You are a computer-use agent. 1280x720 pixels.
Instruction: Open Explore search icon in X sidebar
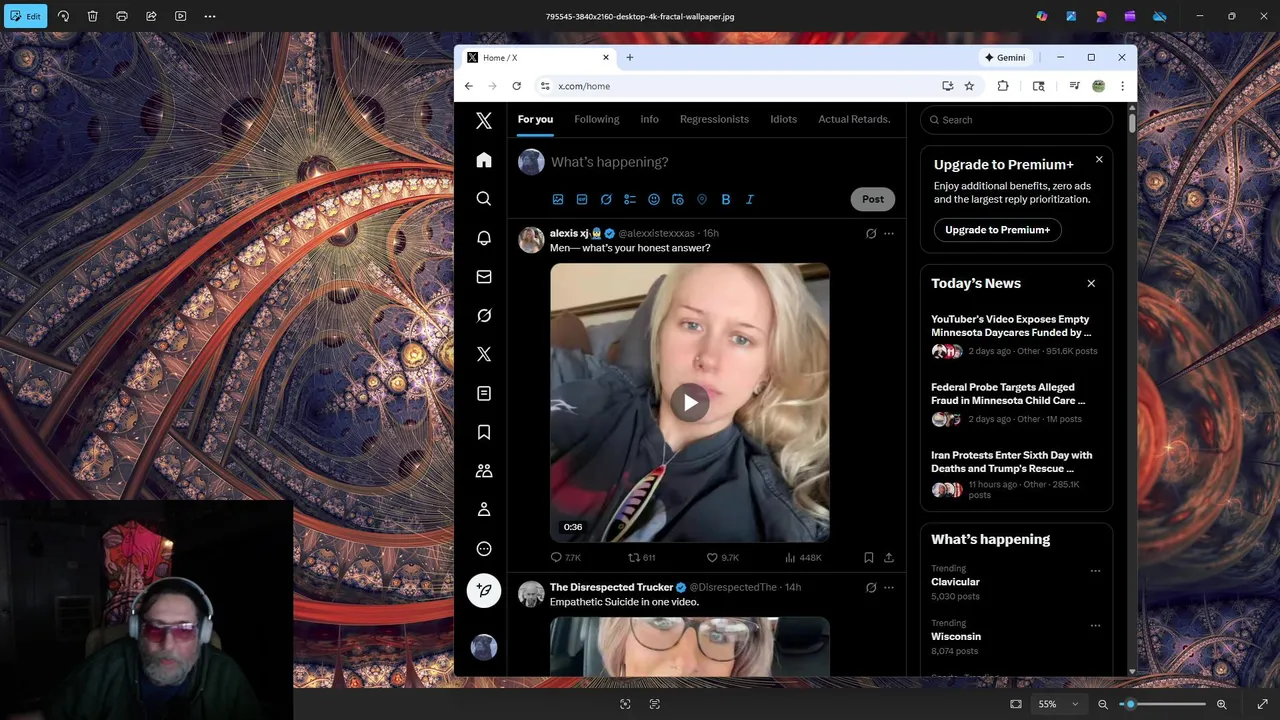[x=484, y=199]
